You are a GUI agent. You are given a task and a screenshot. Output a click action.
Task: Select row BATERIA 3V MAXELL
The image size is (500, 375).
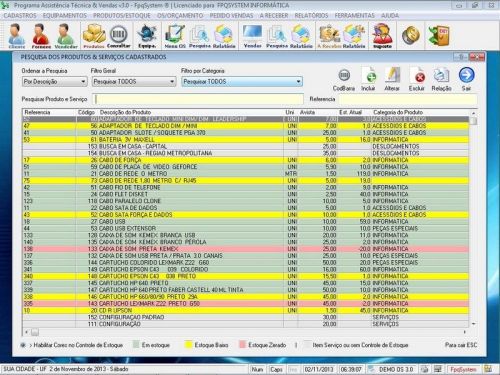pyautogui.click(x=246, y=140)
